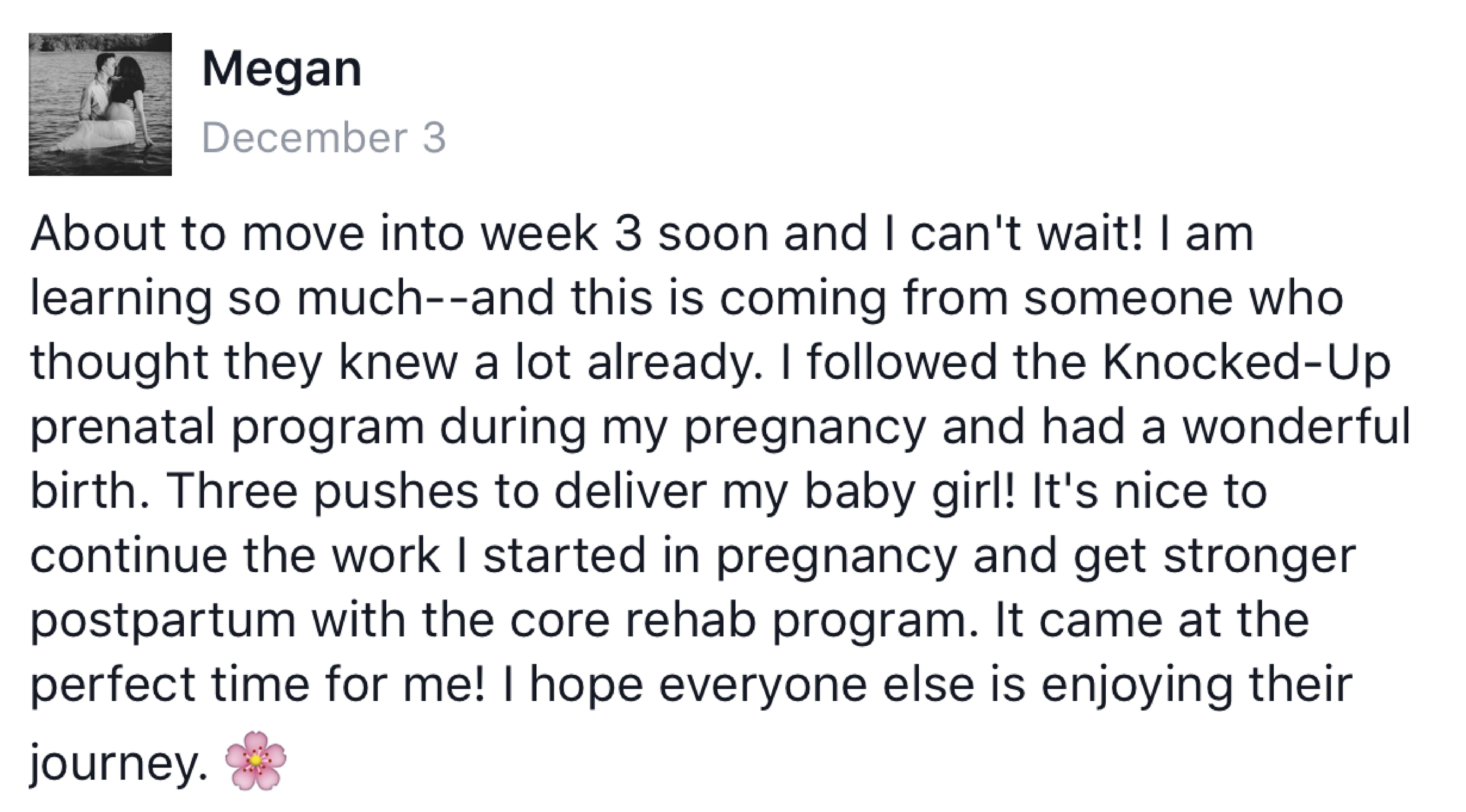This screenshot has width=1466, height=812.
Task: Click the word "continue" in the post
Action: click(129, 557)
